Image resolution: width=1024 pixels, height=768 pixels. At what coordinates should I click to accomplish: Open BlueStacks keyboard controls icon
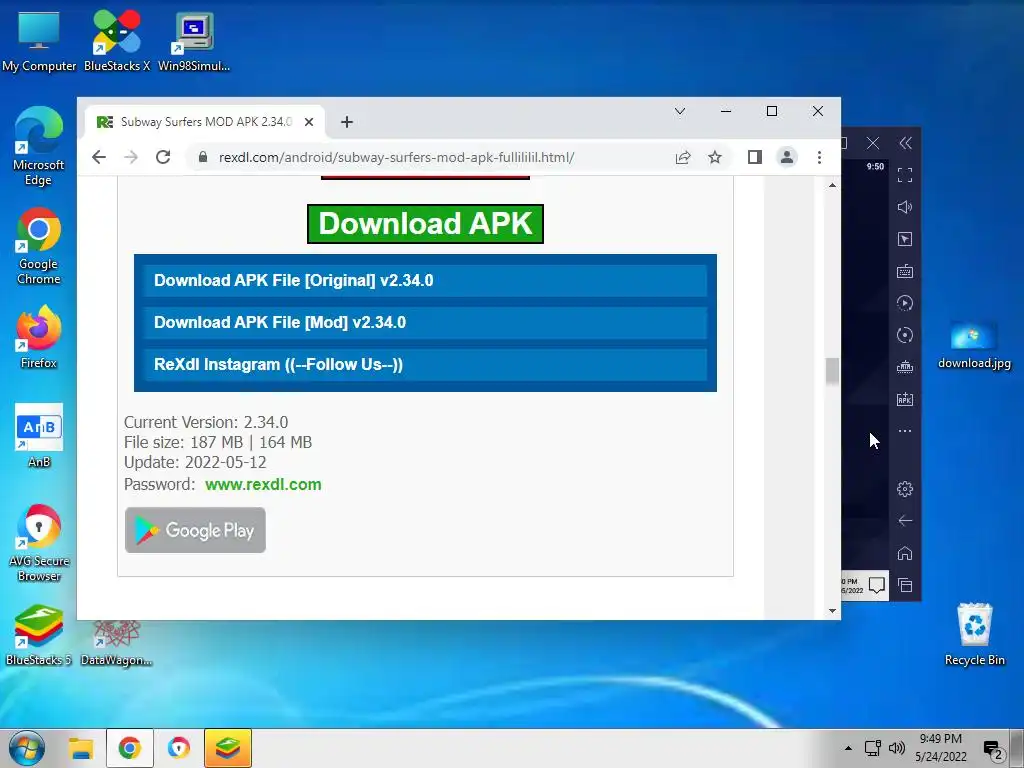pos(905,271)
